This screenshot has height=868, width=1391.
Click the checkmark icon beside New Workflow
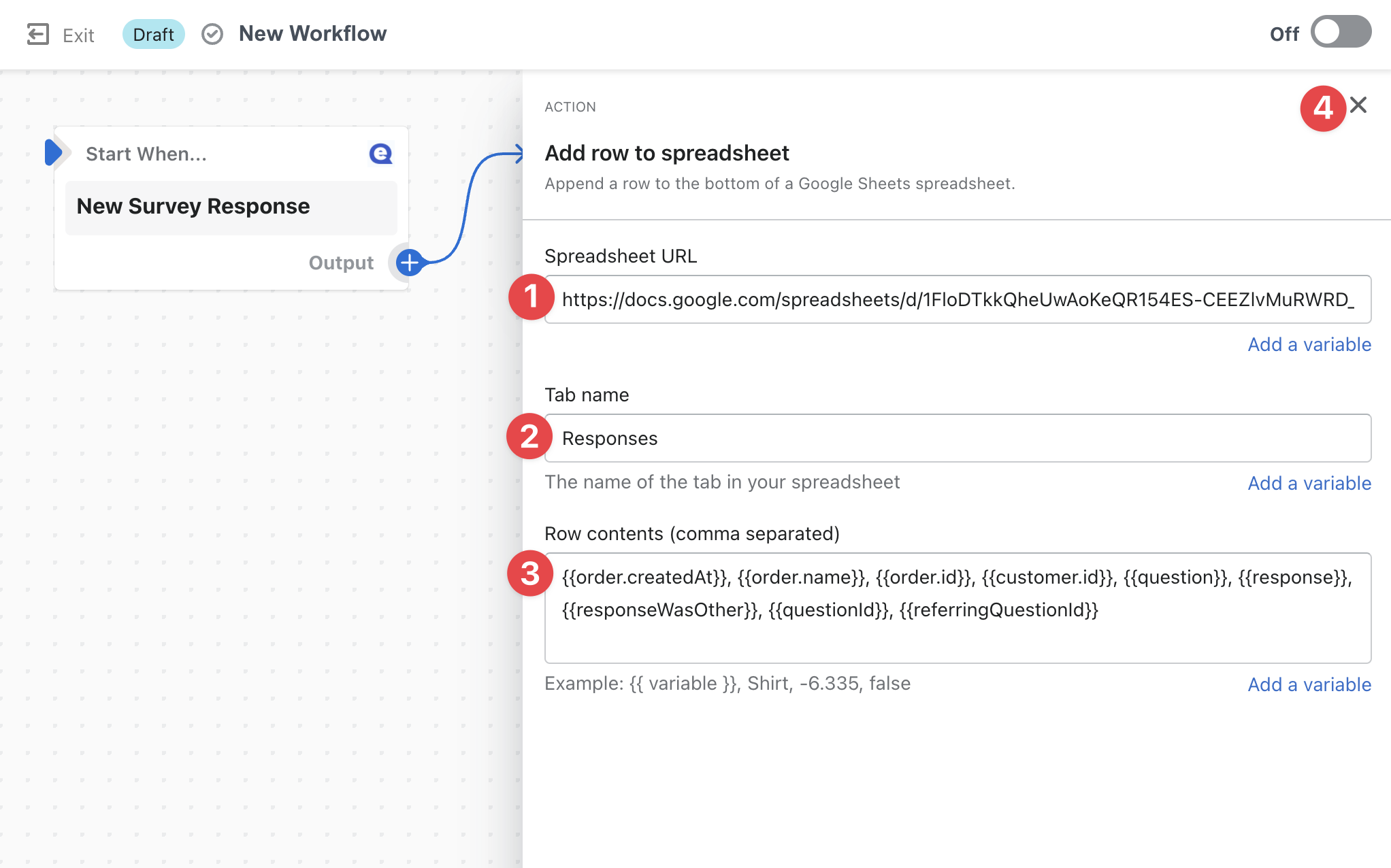(212, 34)
